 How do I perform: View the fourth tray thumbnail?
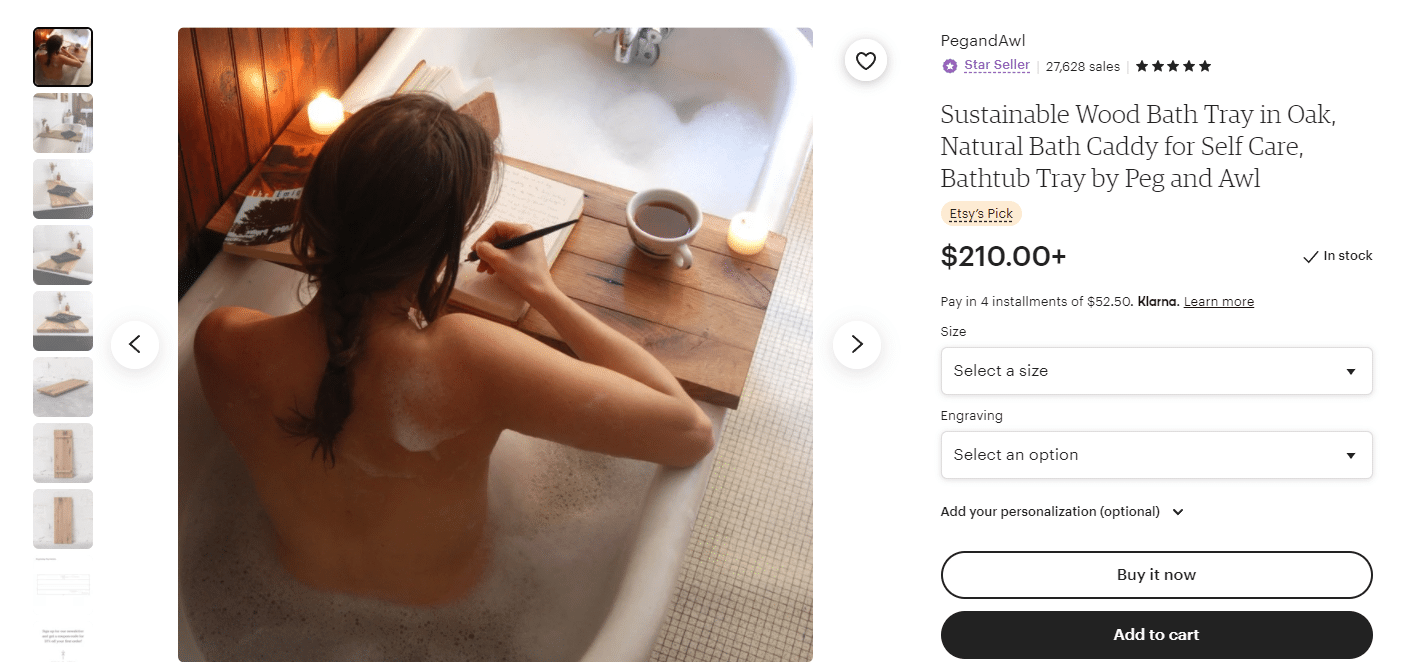[63, 255]
